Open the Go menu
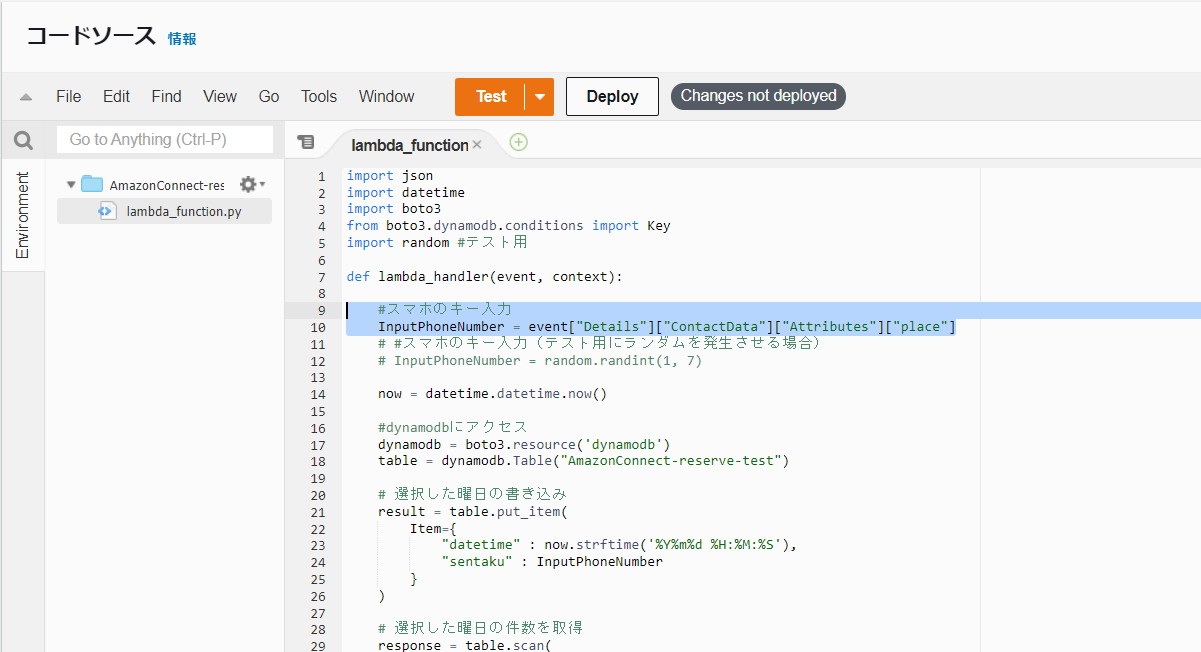Screen dimensions: 1201x652 pos(269,96)
